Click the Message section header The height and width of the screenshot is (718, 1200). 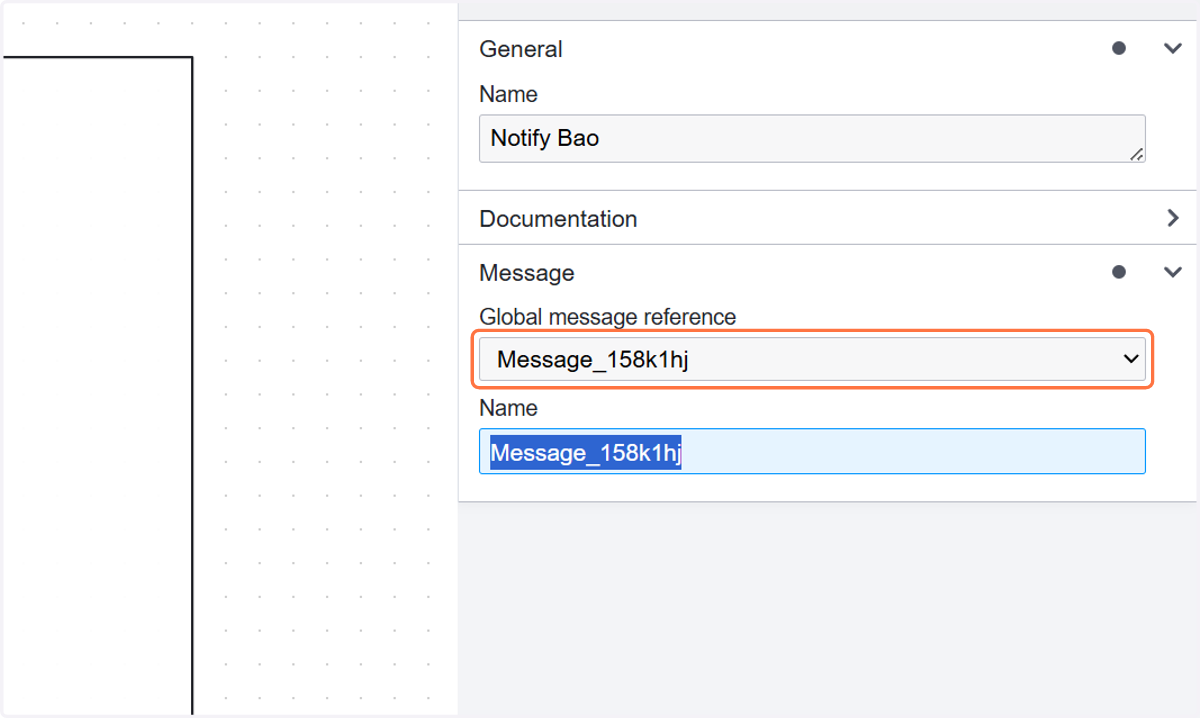[x=828, y=272]
